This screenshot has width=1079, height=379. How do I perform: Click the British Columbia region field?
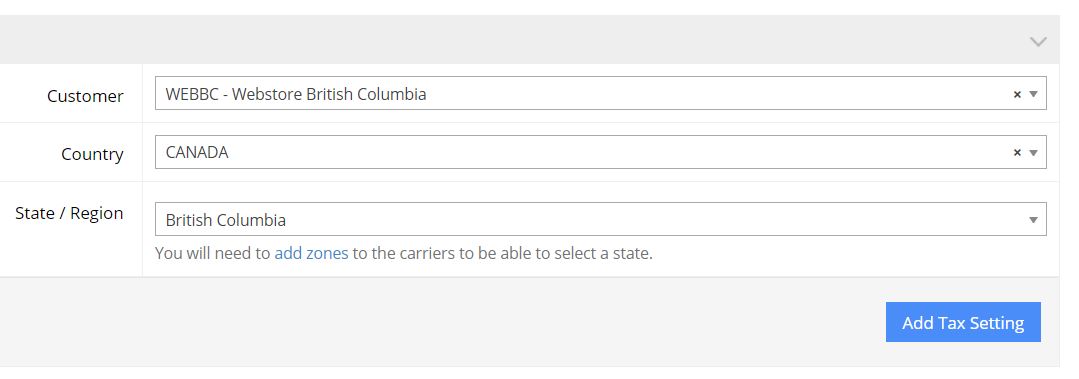coord(601,219)
